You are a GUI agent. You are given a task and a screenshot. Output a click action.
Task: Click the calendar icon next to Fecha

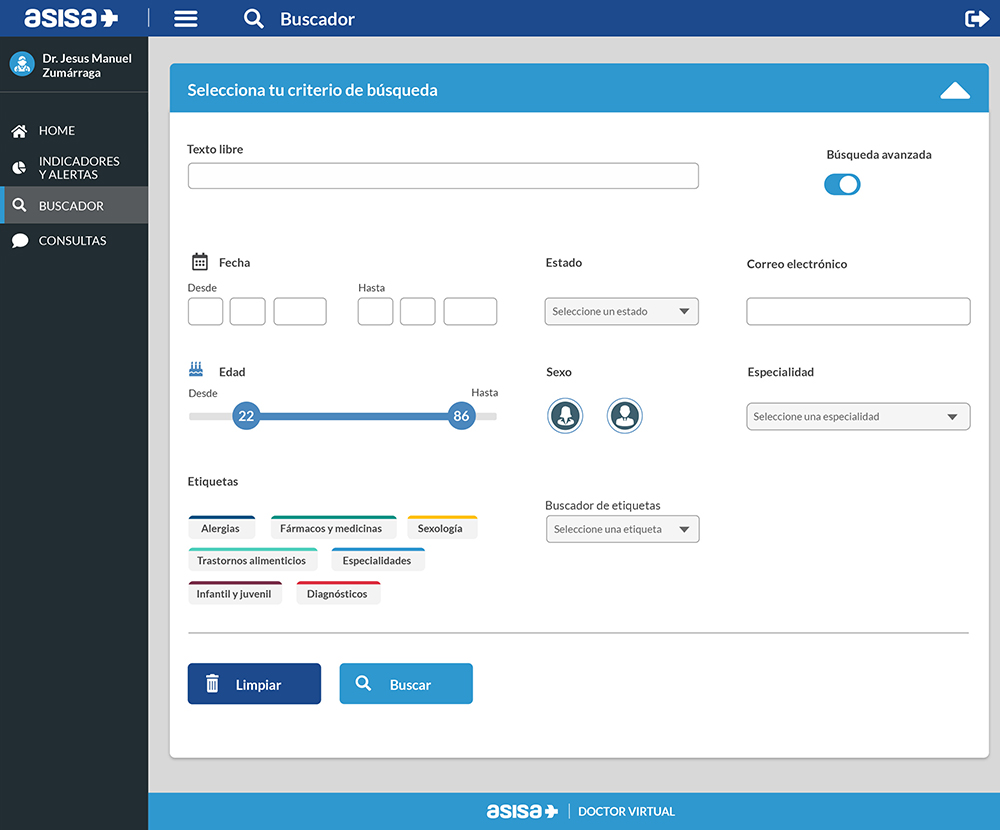[x=199, y=262]
